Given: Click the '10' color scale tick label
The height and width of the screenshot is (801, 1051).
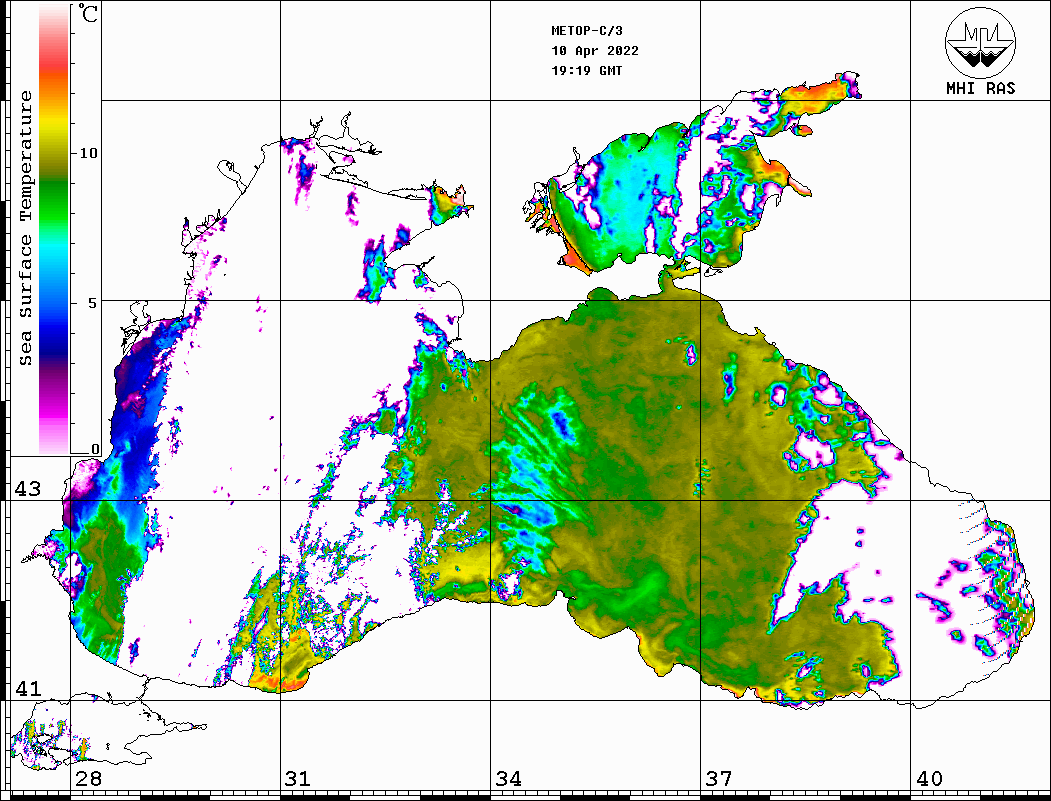Looking at the screenshot, I should click(88, 153).
